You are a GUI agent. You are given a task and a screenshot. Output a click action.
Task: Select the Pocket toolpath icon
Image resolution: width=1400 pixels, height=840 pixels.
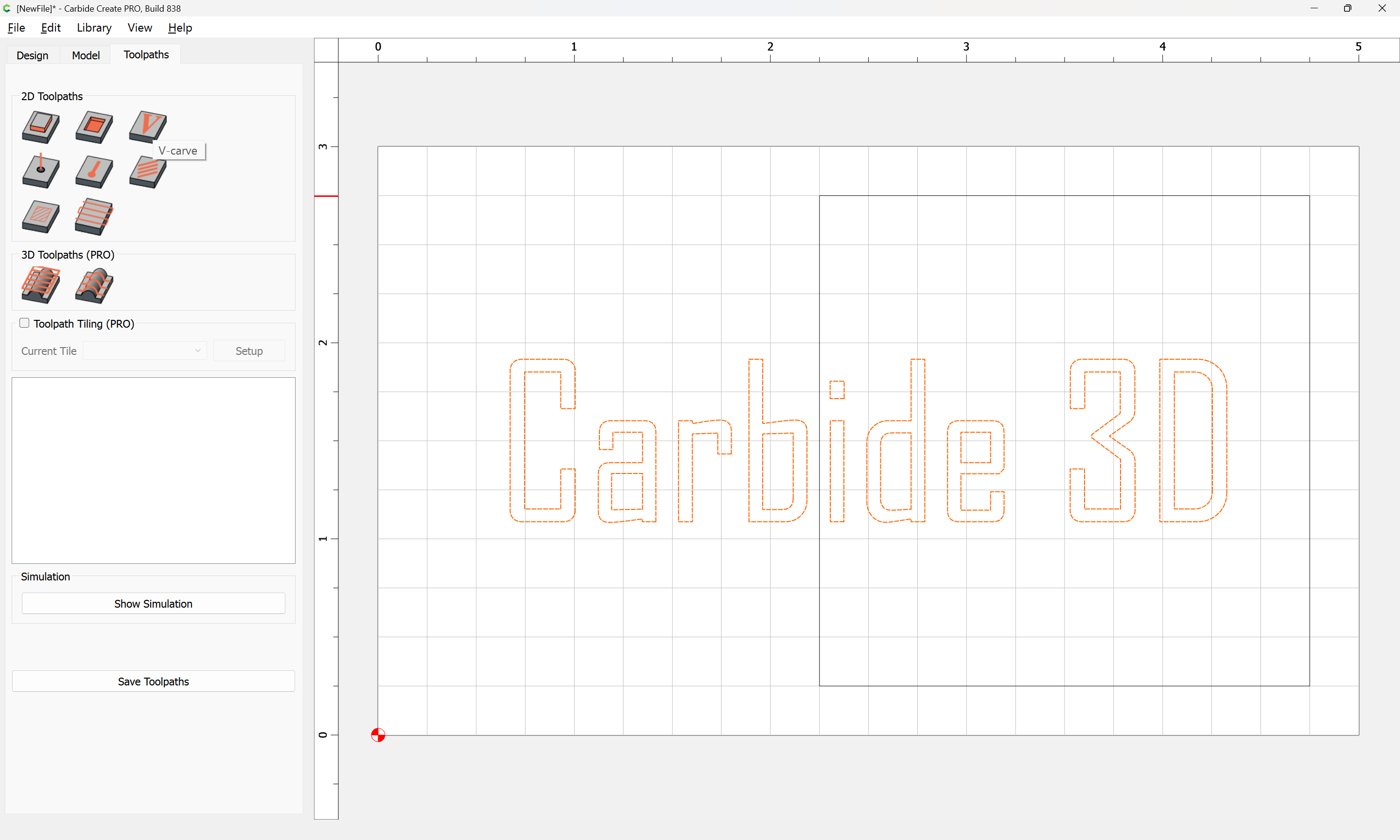[94, 127]
